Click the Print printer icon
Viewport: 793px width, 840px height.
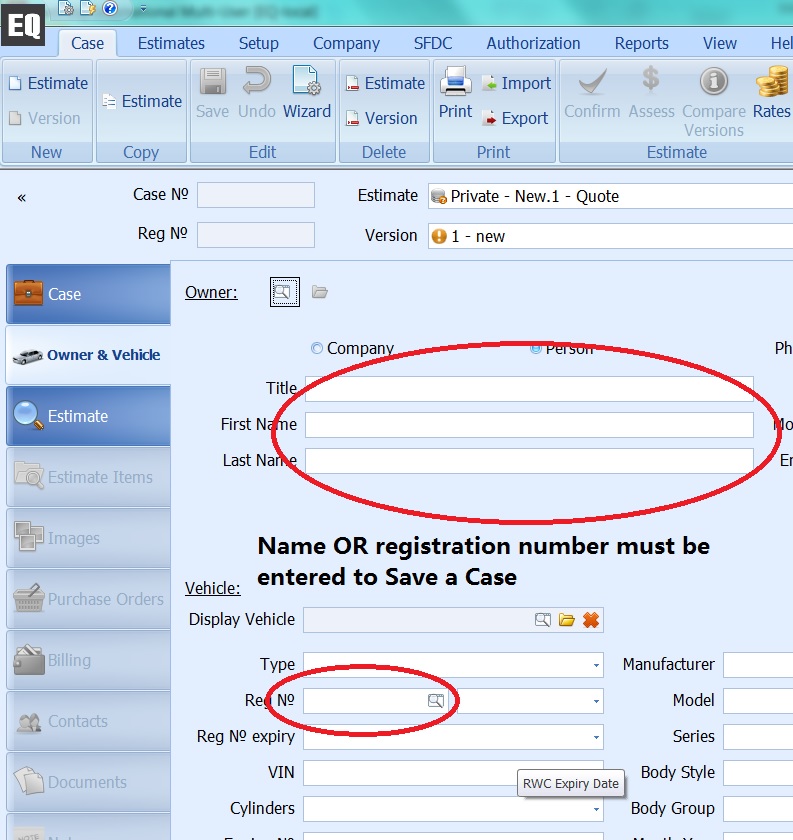point(455,81)
